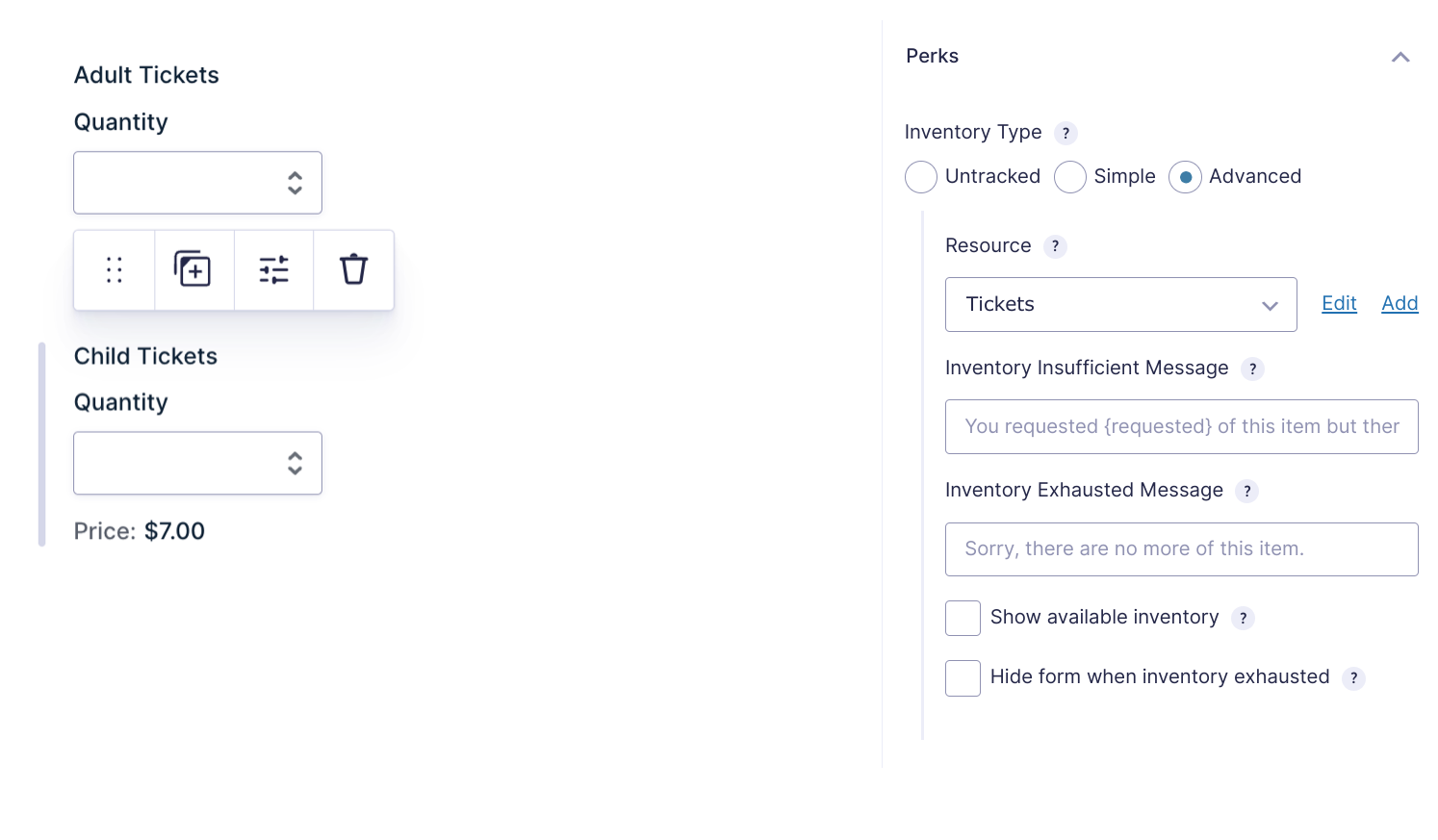Check Hide form when inventory exhausted
The image size is (1438, 840).
tap(963, 678)
